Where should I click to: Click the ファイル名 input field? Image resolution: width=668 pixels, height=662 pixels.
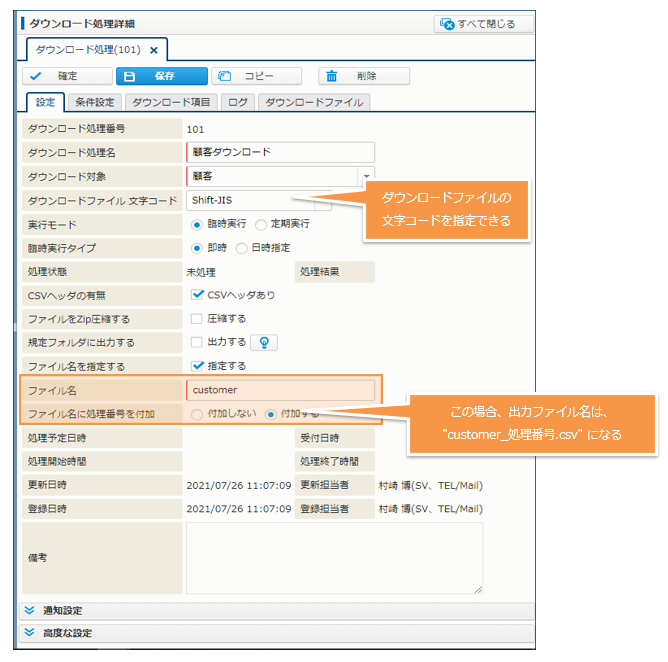tap(280, 390)
